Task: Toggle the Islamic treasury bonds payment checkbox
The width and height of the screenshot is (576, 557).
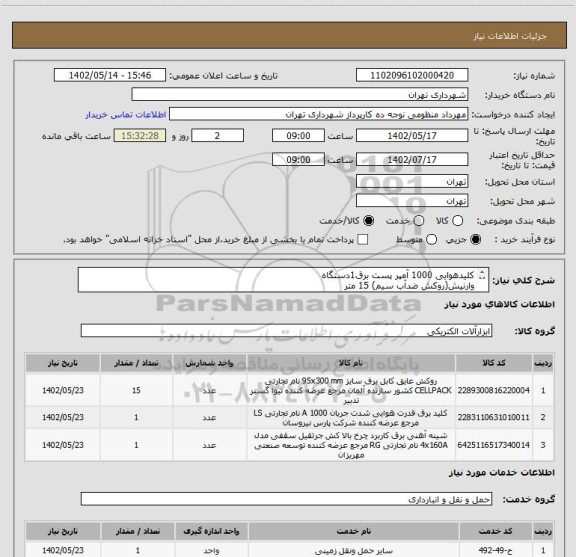Action: [363, 240]
